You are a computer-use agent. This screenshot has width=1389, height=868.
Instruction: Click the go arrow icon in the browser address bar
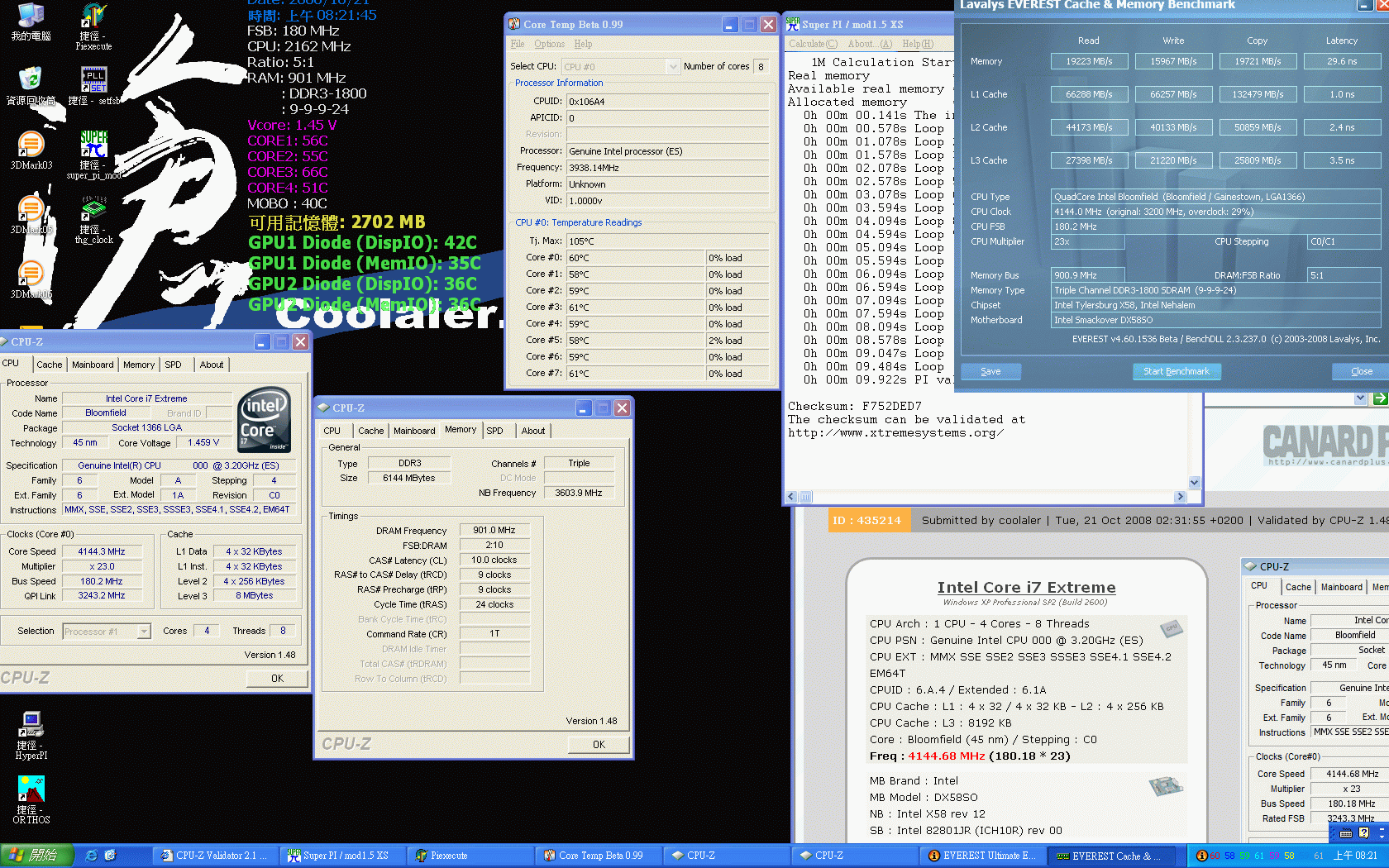coord(1380,398)
